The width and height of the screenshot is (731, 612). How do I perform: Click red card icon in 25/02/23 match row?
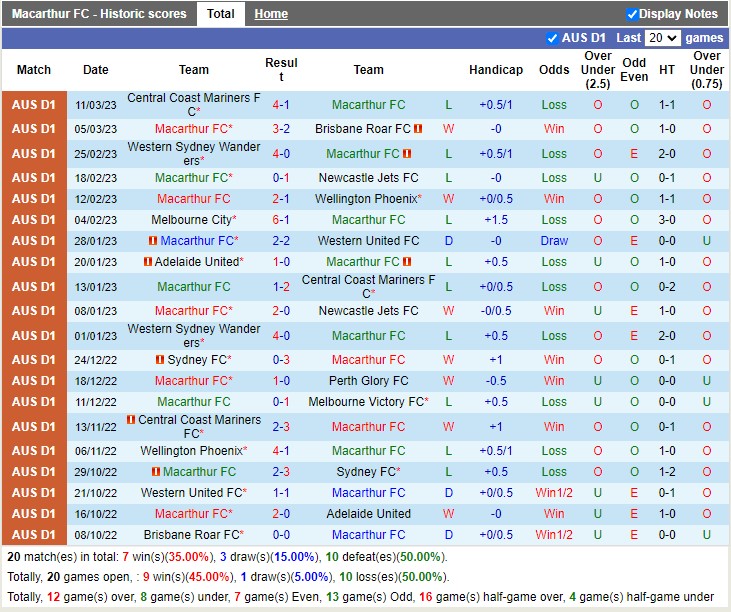(x=408, y=154)
